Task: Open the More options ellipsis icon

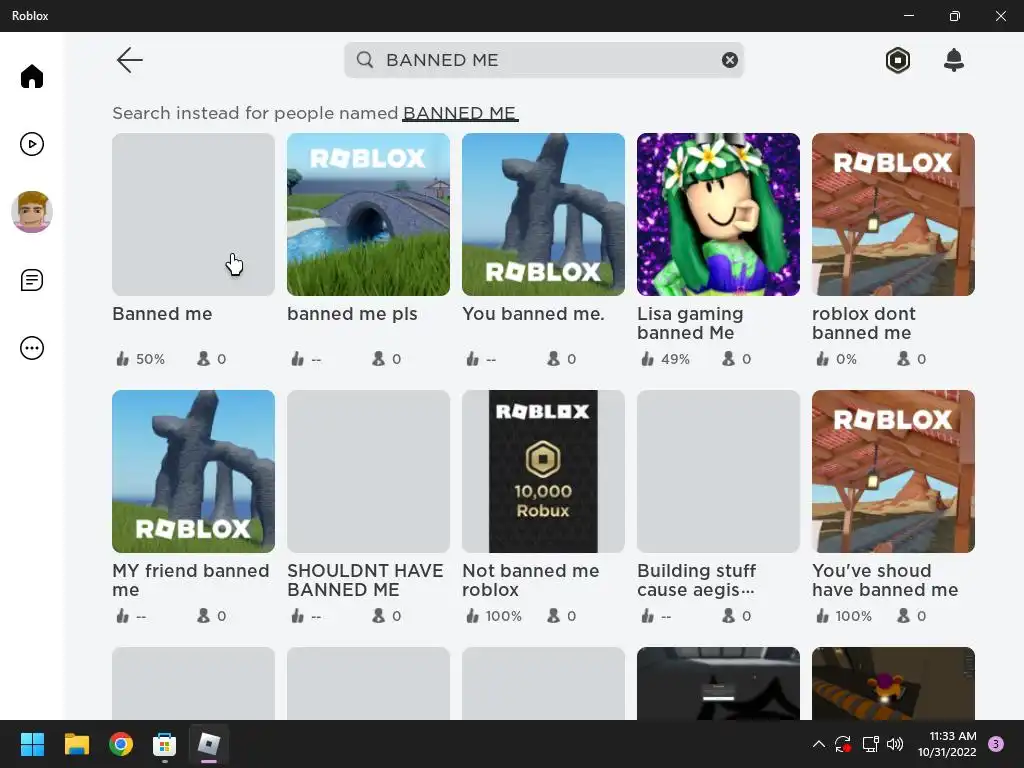Action: [31, 348]
